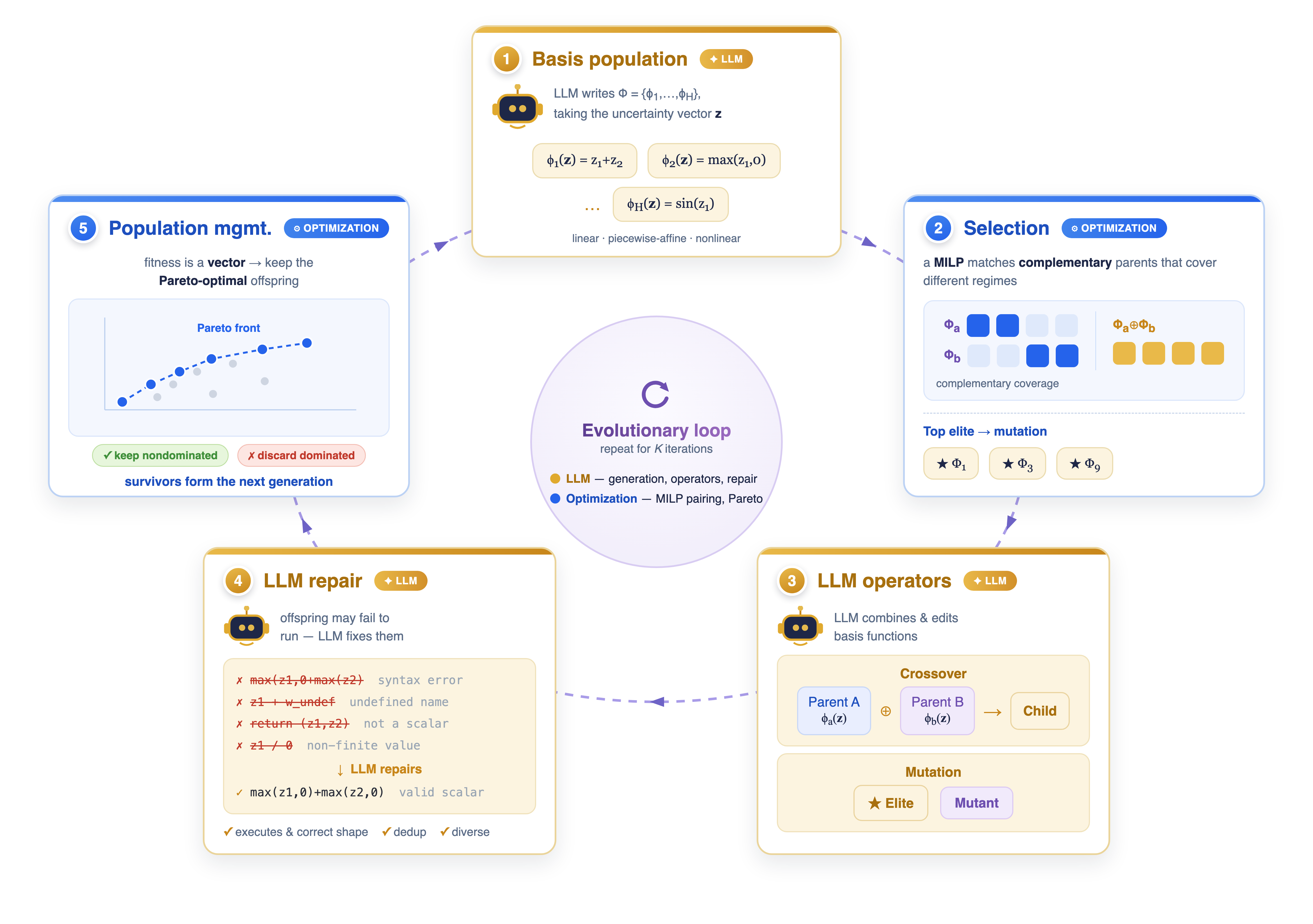The width and height of the screenshot is (1313, 924).
Task: Click the robot icon in LLM operators card
Action: click(800, 626)
